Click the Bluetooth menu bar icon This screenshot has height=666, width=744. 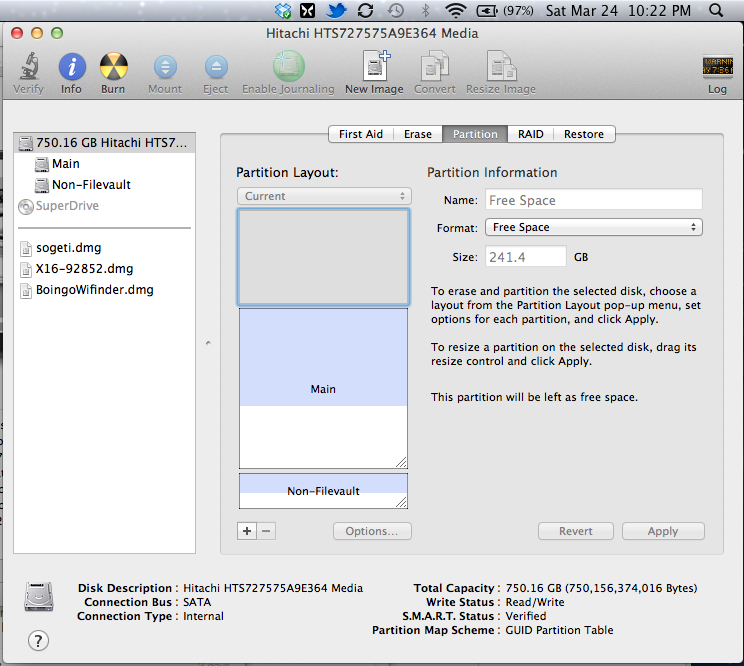point(426,10)
